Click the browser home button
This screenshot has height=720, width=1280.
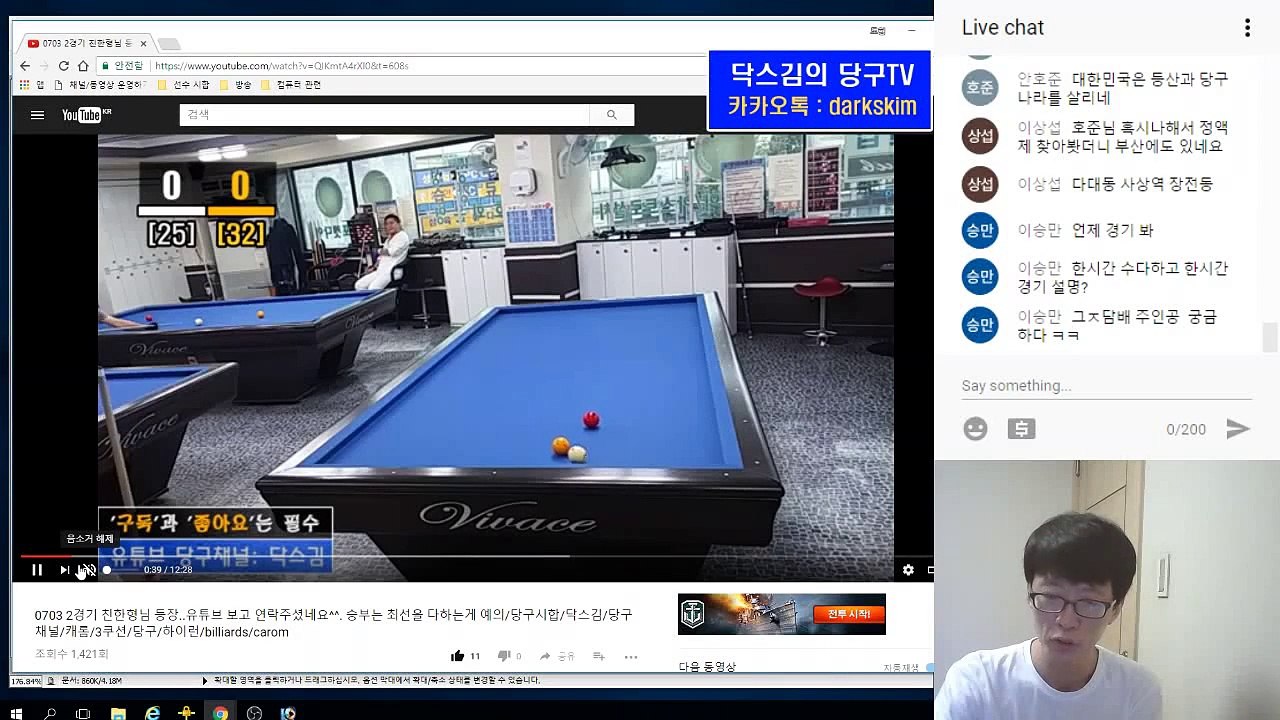click(x=83, y=66)
